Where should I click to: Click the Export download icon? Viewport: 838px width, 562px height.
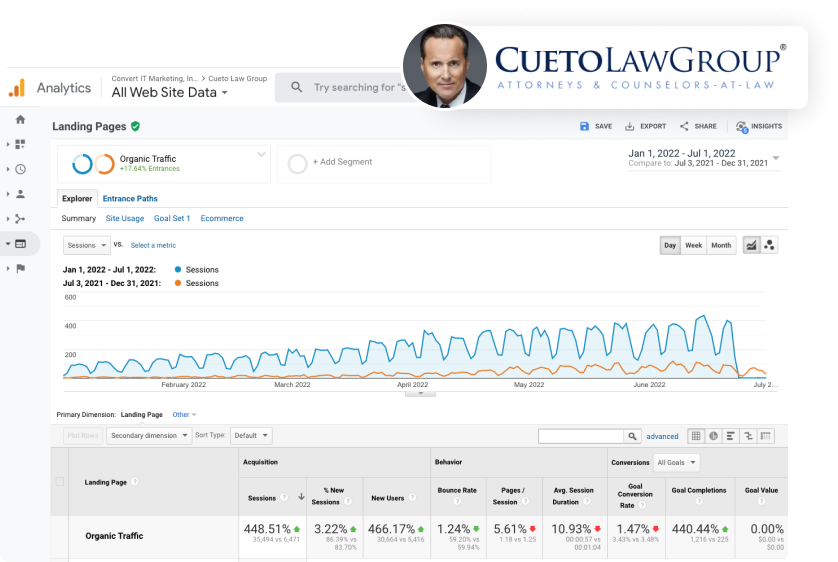[630, 126]
